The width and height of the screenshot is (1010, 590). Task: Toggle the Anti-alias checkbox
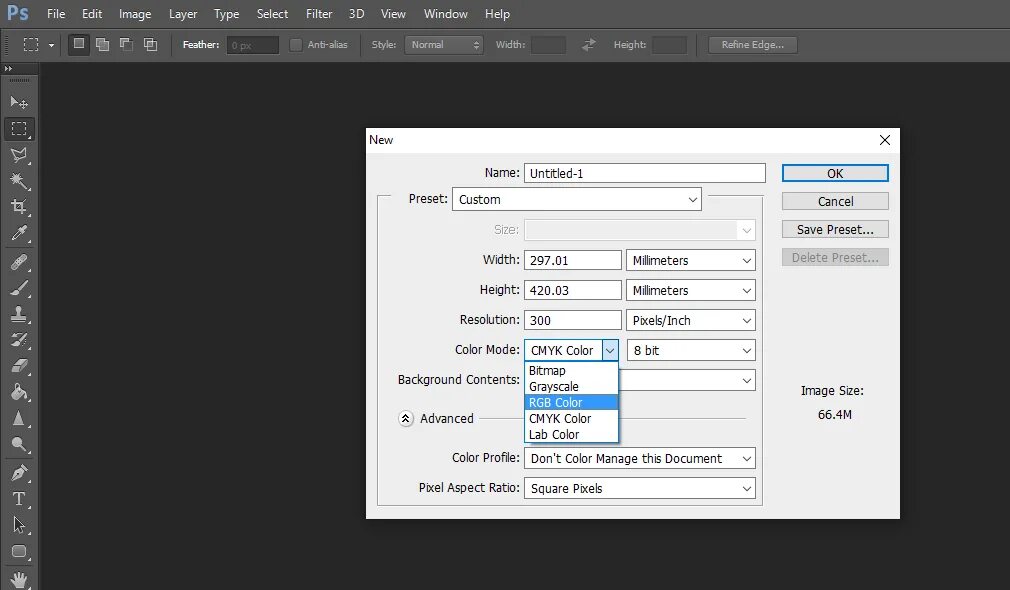(x=296, y=44)
